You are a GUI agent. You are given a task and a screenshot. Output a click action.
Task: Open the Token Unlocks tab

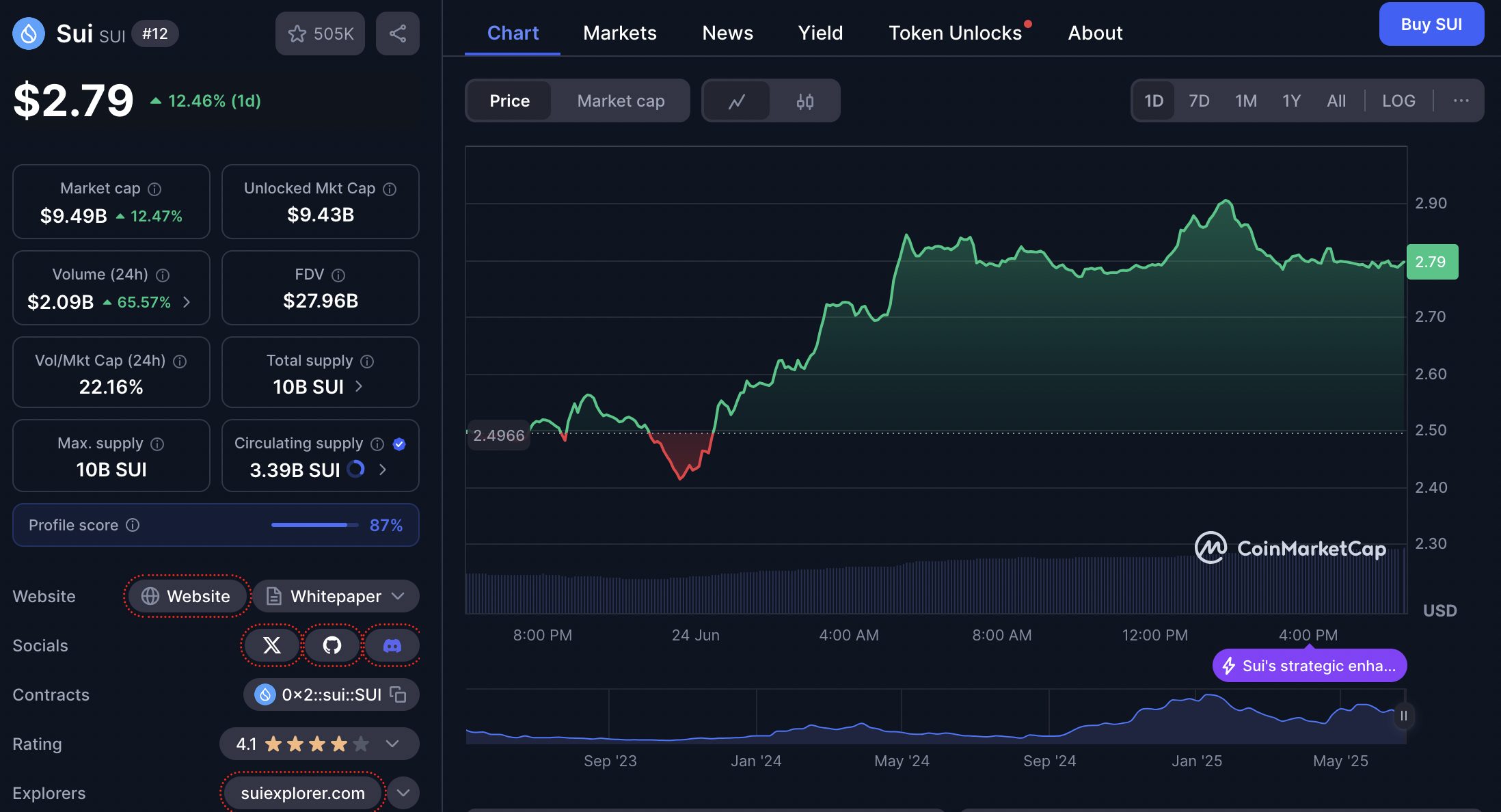956,33
